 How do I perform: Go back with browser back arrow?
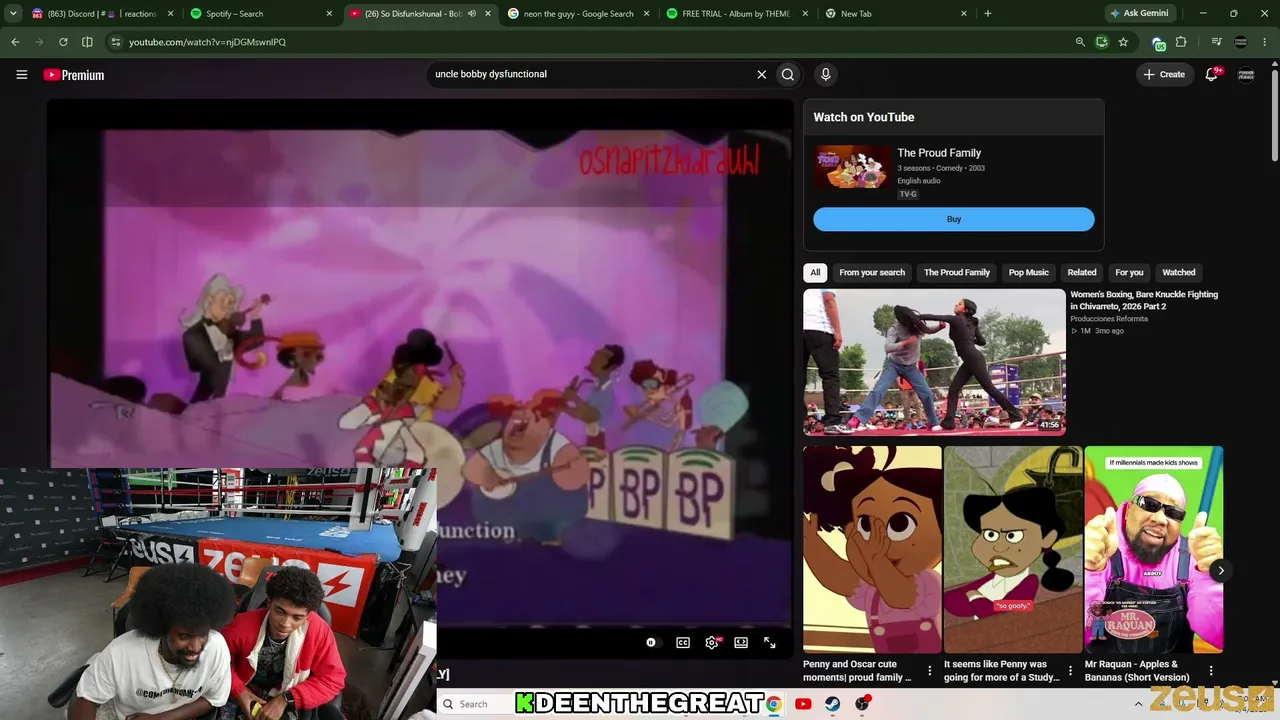point(15,42)
